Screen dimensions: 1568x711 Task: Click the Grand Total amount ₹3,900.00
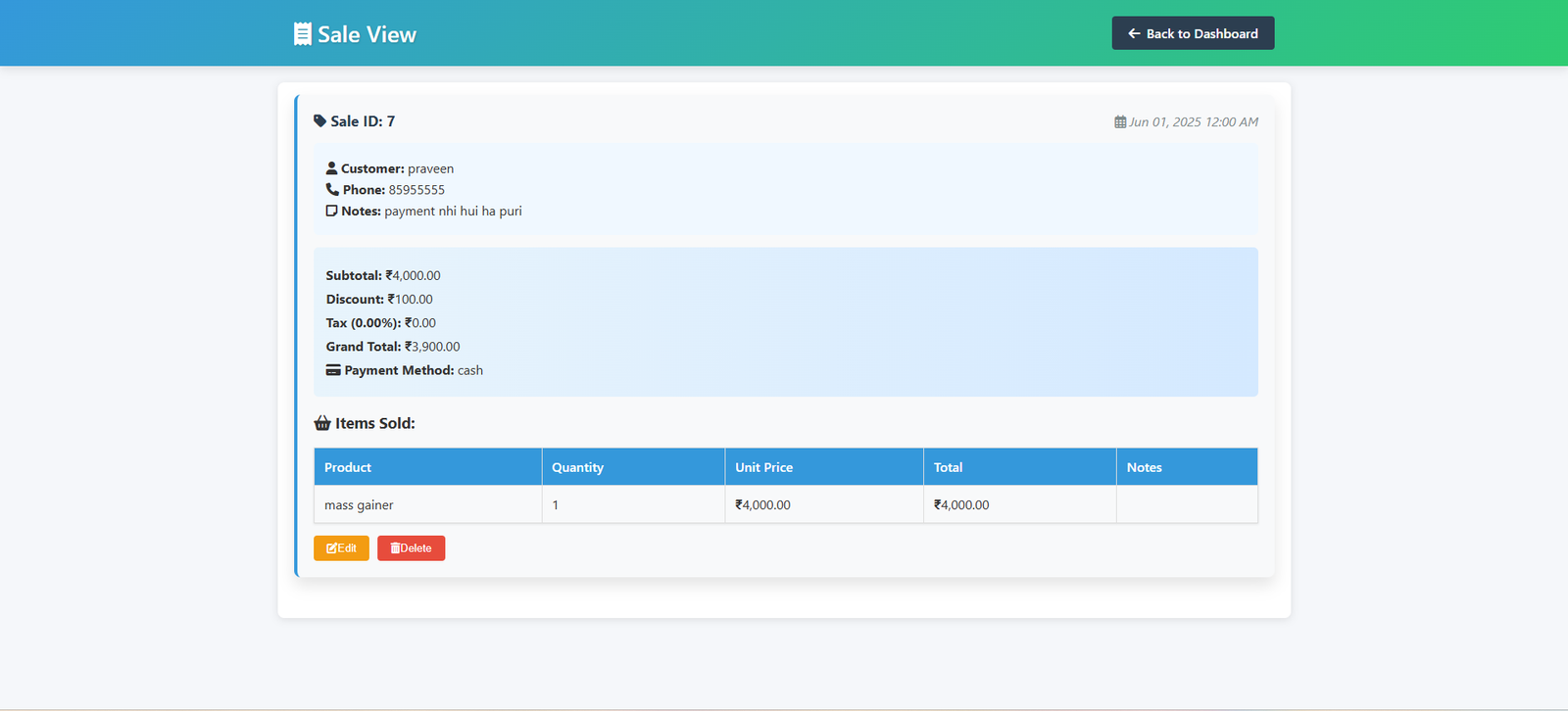pyautogui.click(x=432, y=347)
